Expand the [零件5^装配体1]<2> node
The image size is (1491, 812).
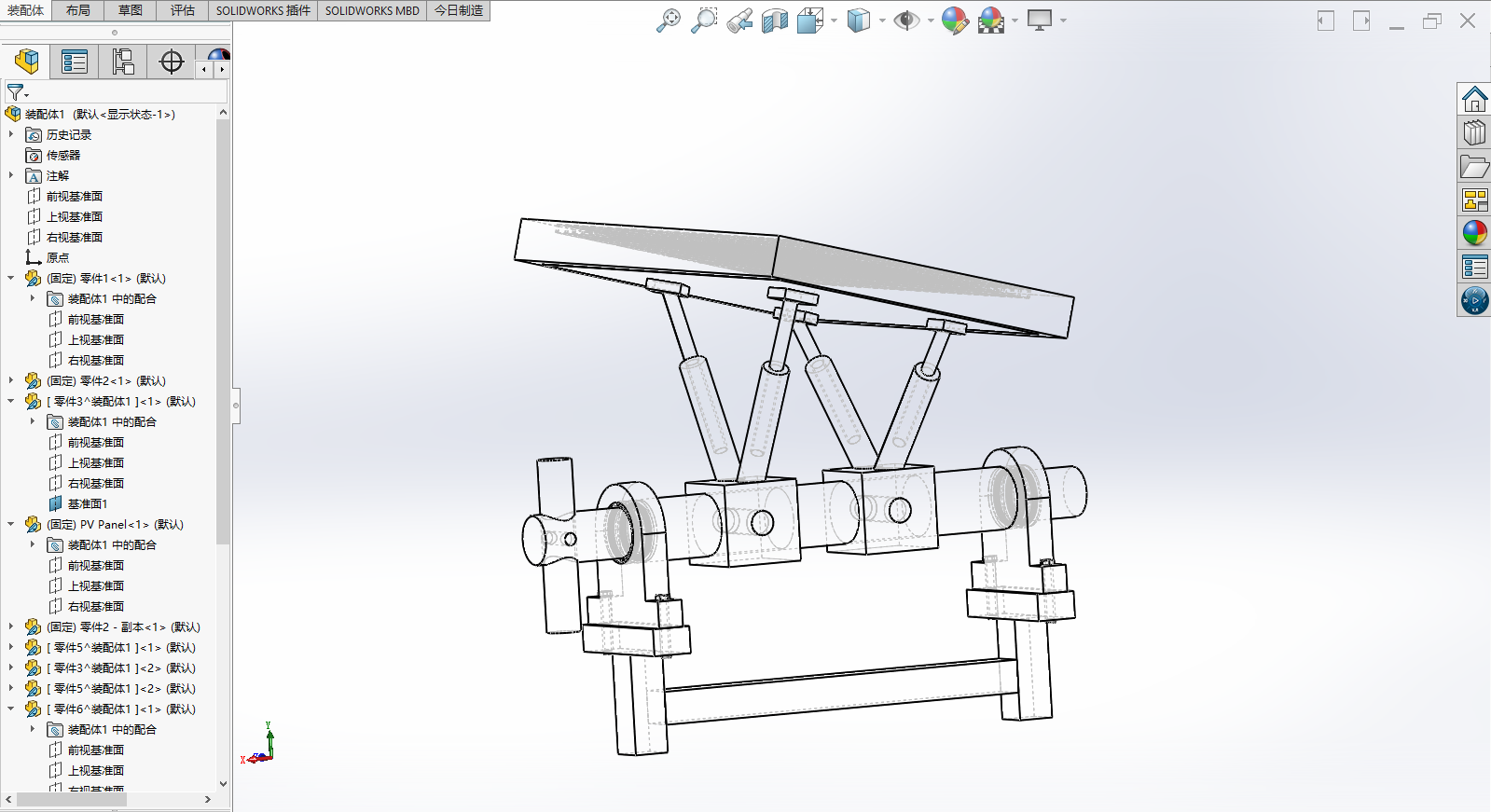pyautogui.click(x=11, y=688)
